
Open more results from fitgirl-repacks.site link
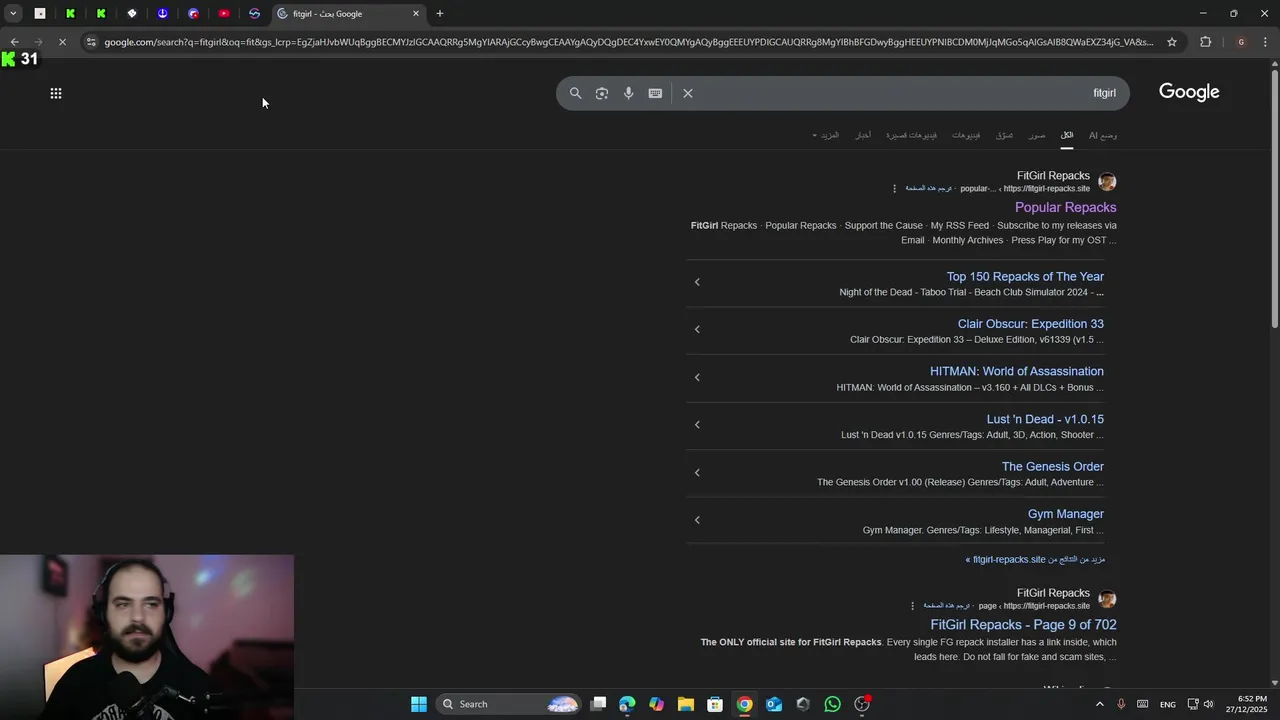coord(1035,560)
